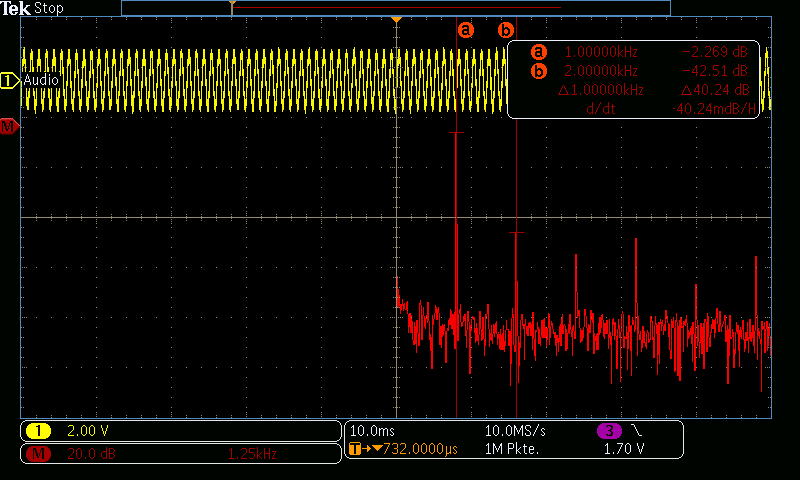The width and height of the screenshot is (800, 480).
Task: Click the 20.0 dB math scale readout
Action: pos(91,453)
